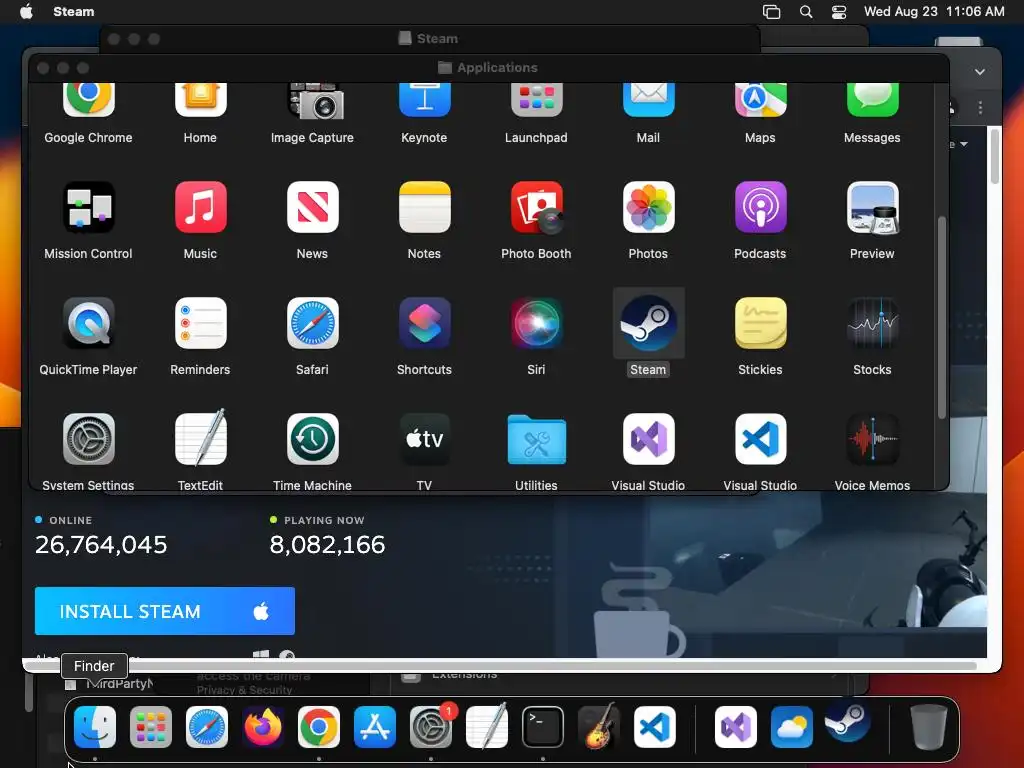
Task: Select QuickTime Player icon
Action: [x=88, y=323]
